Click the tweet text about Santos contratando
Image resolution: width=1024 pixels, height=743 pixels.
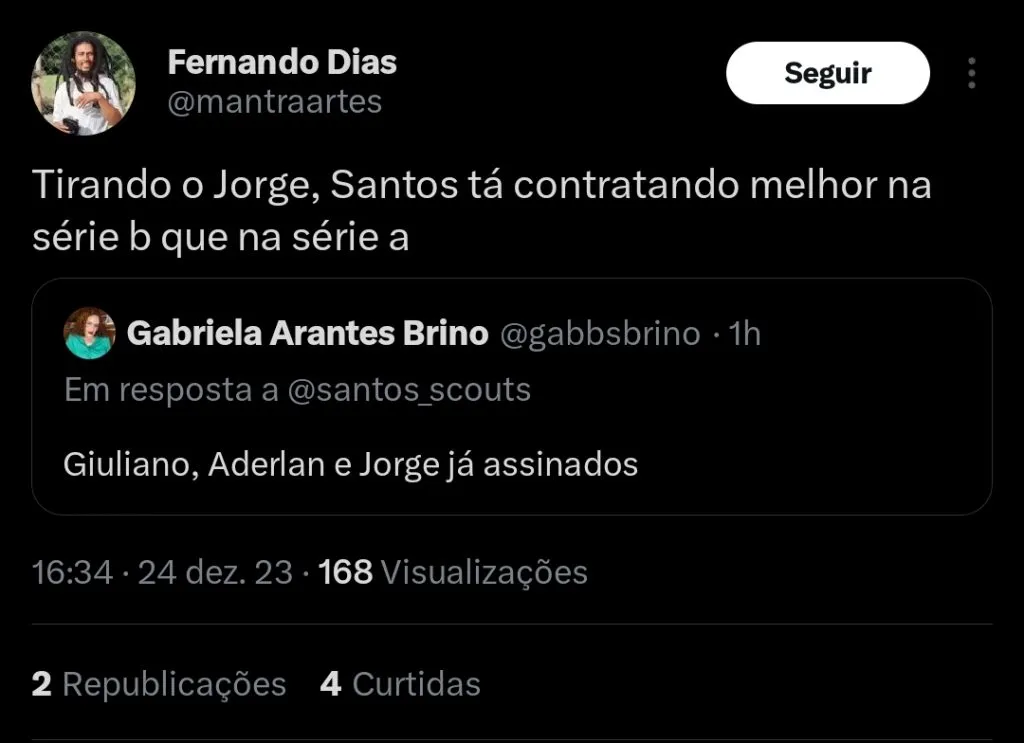tap(481, 186)
